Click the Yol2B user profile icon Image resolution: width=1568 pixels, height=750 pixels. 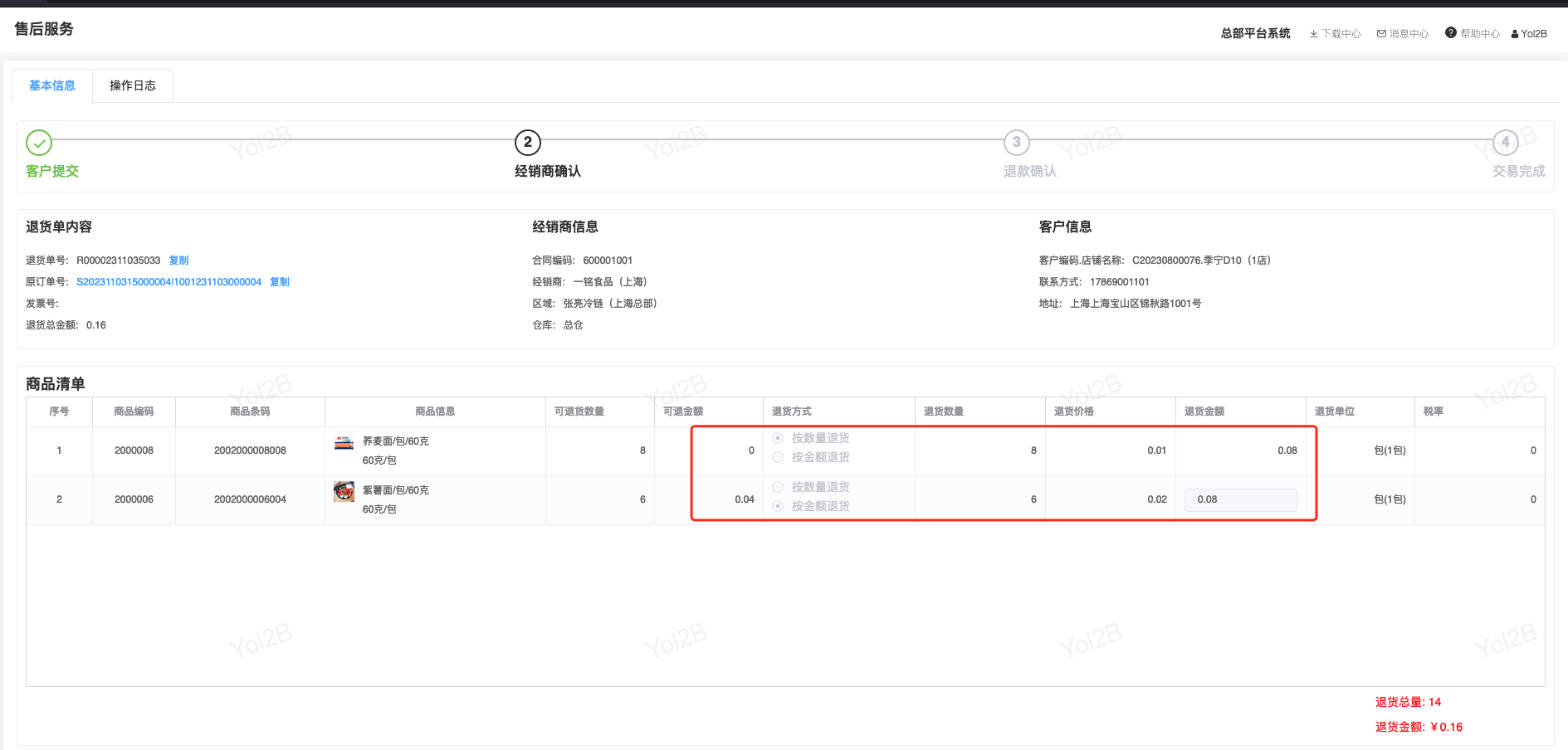tap(1515, 34)
